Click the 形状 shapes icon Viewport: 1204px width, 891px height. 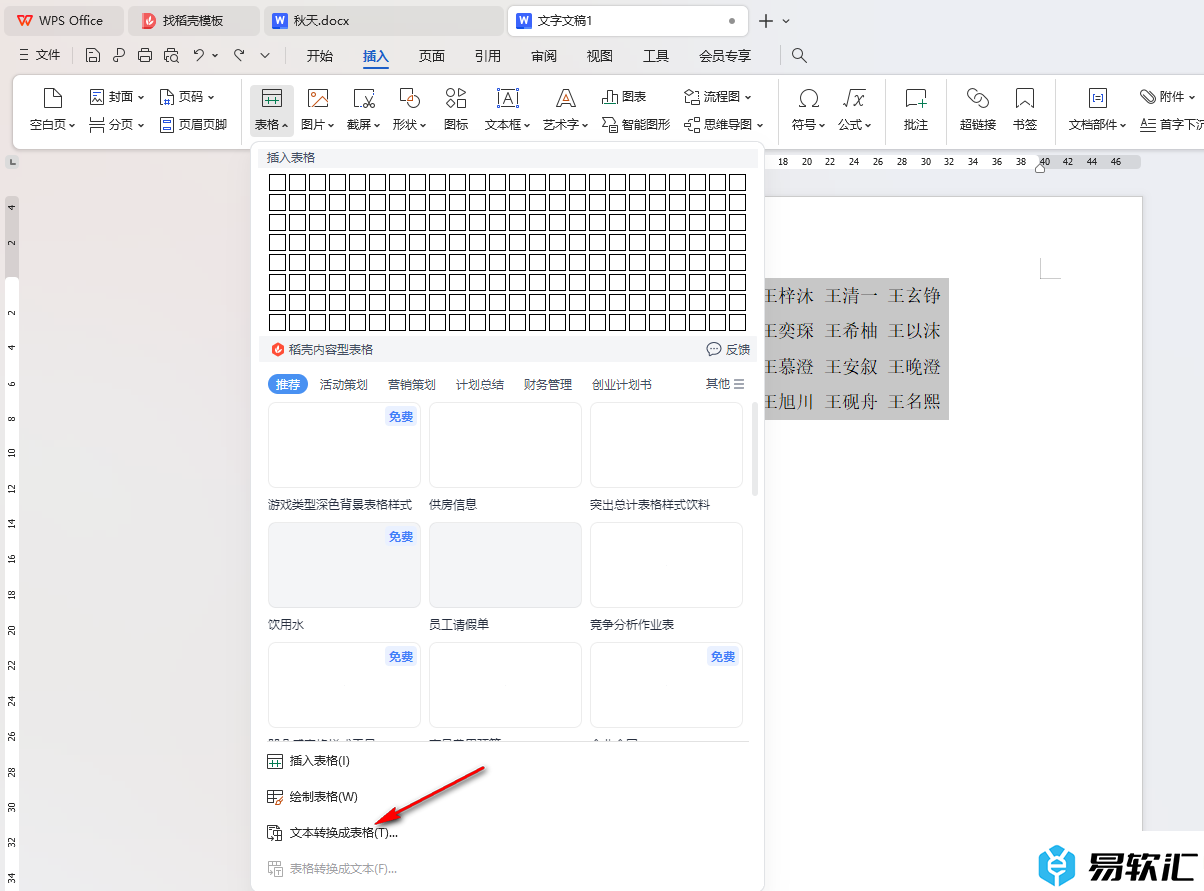(409, 98)
